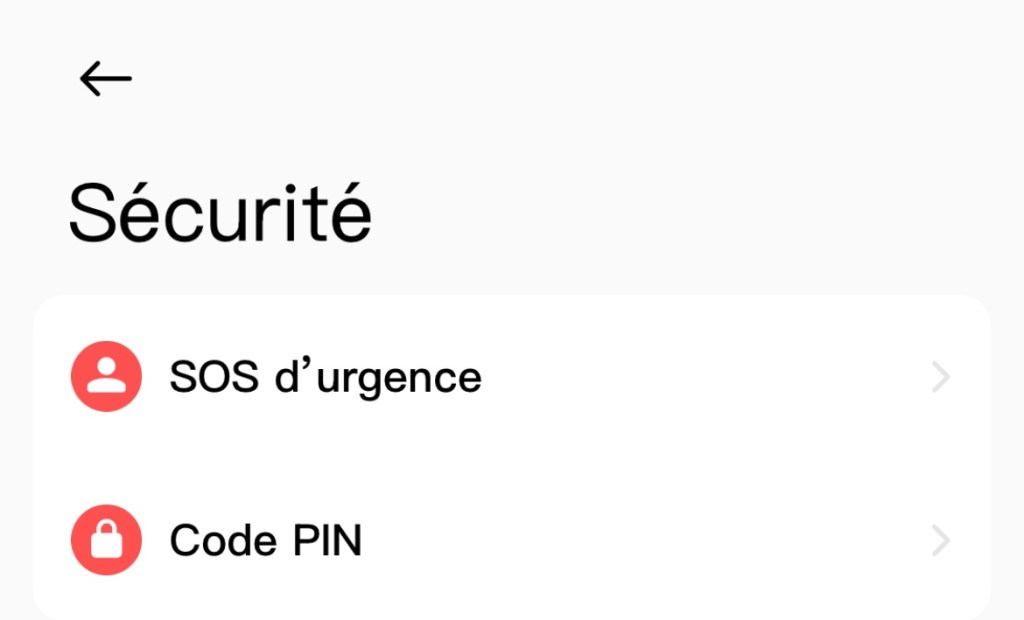
Task: Expand SOS d'urgence using its chevron
Action: click(x=940, y=378)
